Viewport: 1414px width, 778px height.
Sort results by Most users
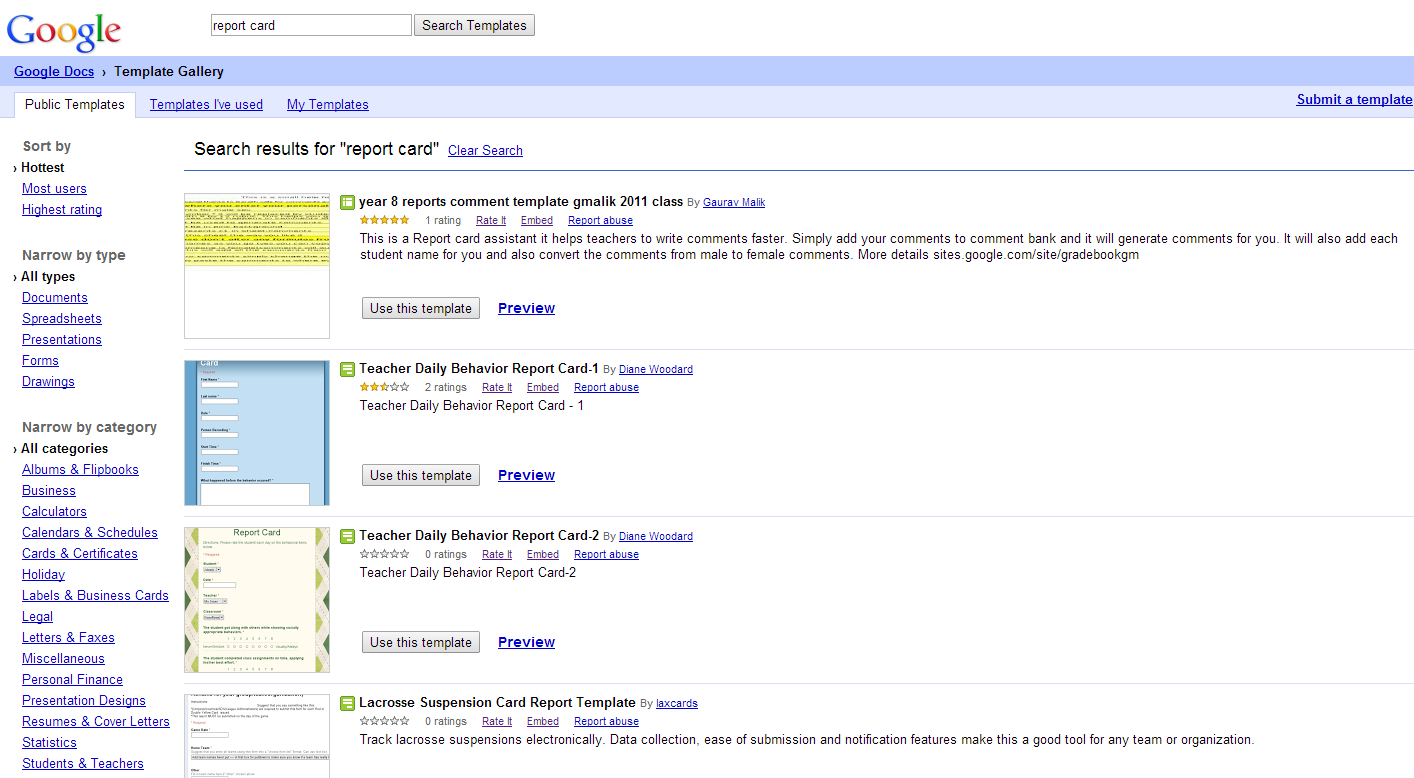pyautogui.click(x=54, y=188)
